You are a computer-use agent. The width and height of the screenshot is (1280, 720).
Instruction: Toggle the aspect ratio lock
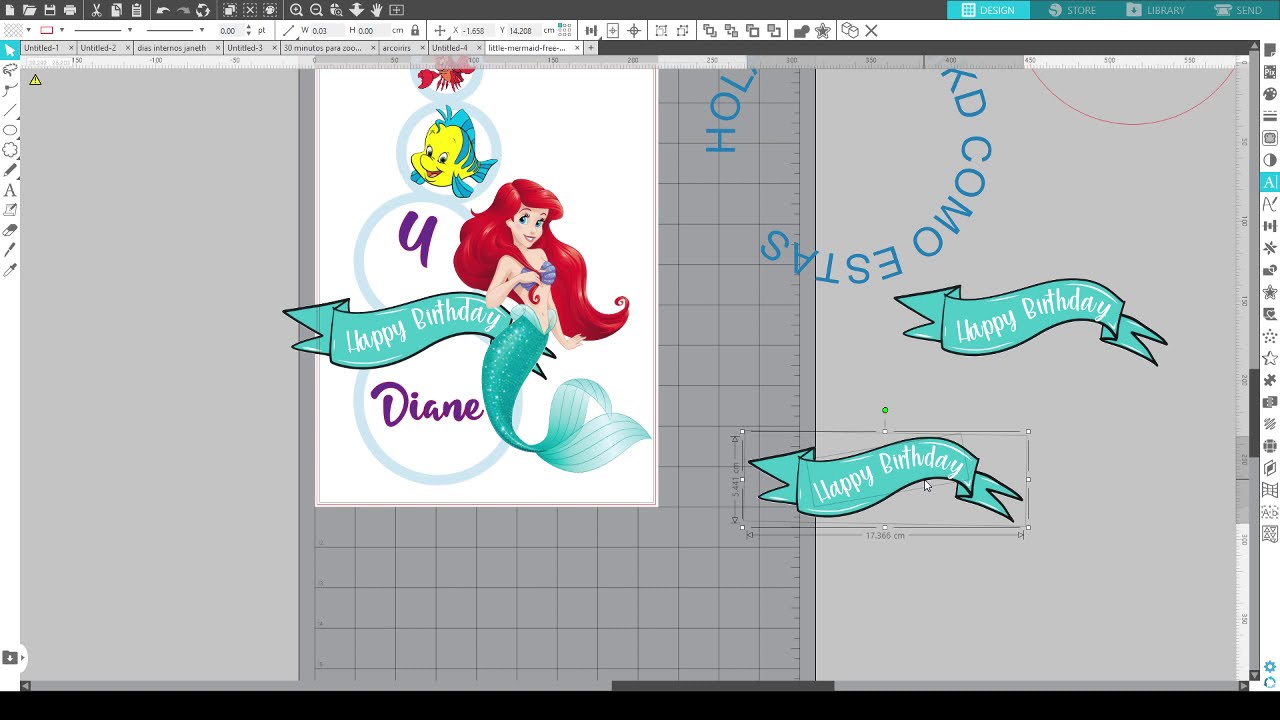(x=415, y=31)
